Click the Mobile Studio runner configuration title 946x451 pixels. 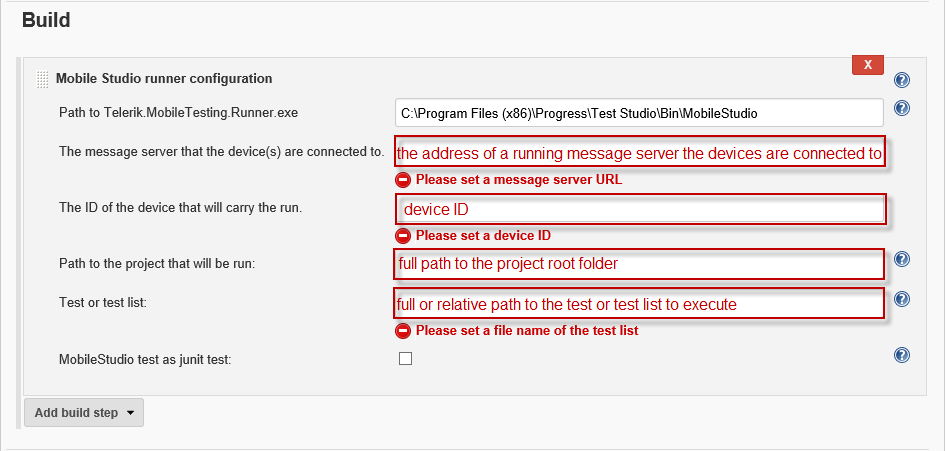pos(164,78)
